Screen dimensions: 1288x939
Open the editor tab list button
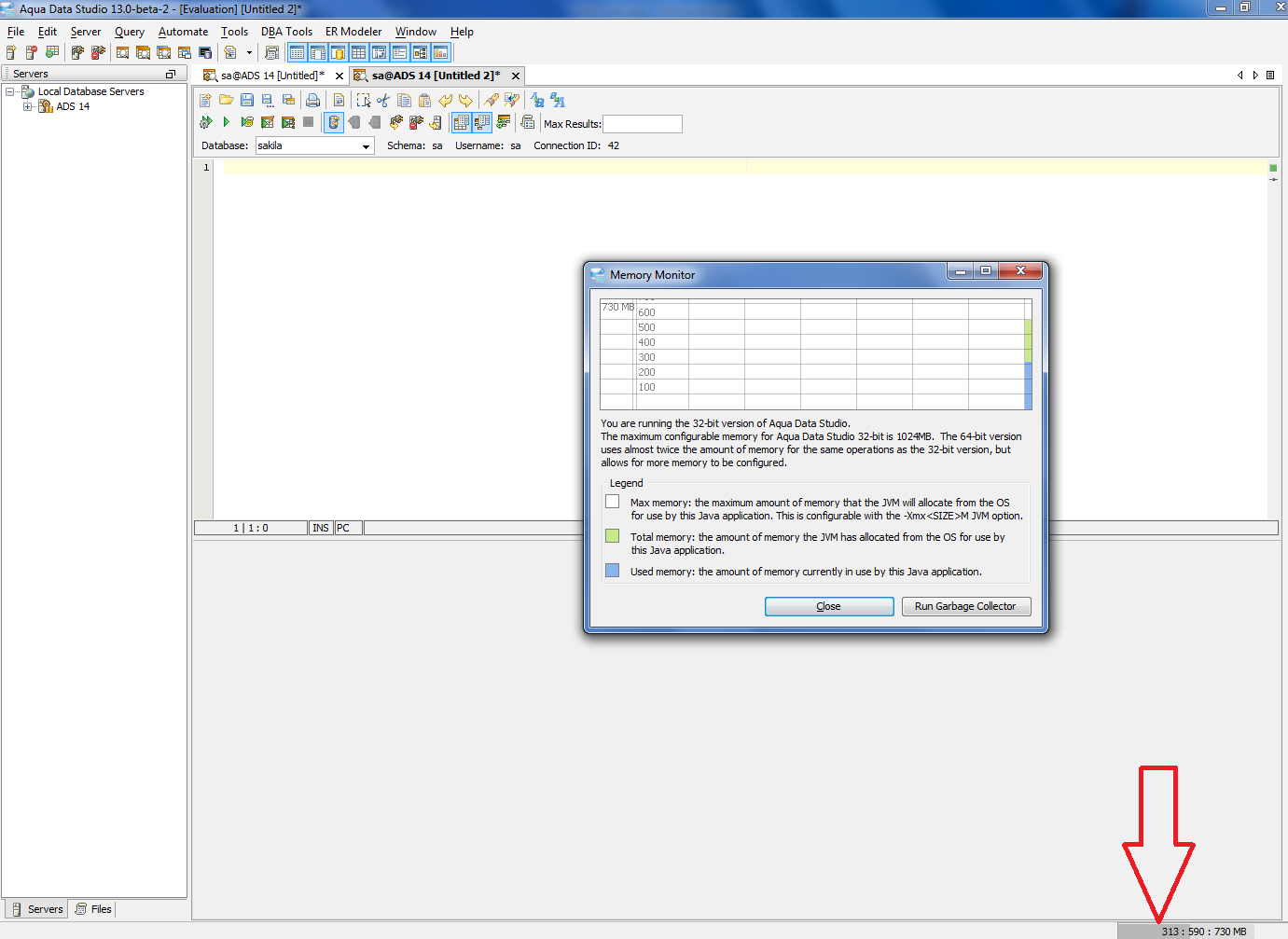(x=1270, y=76)
